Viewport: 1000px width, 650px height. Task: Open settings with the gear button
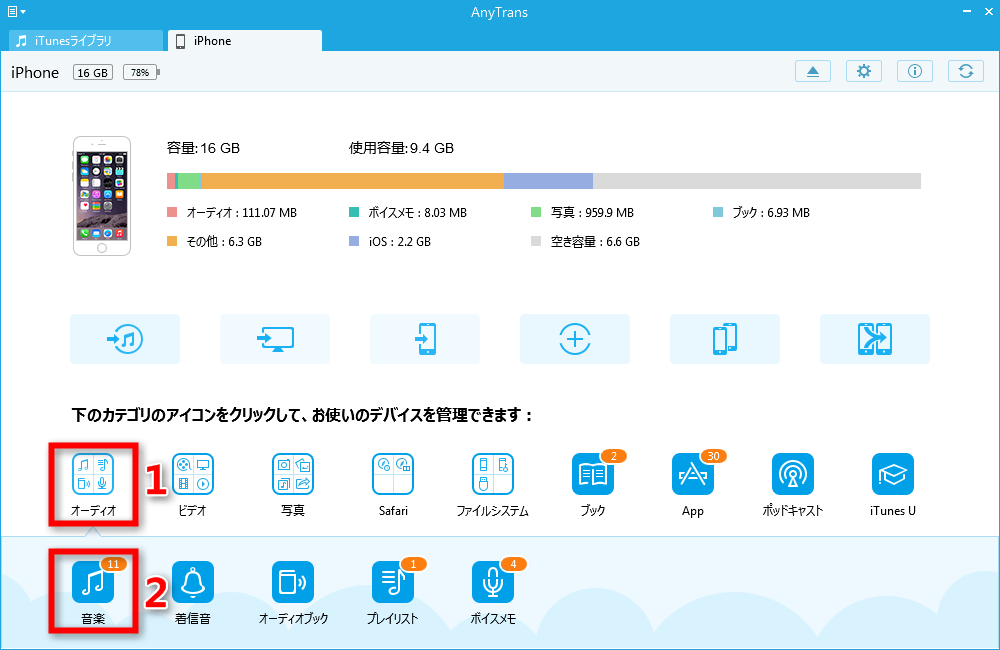click(x=864, y=71)
